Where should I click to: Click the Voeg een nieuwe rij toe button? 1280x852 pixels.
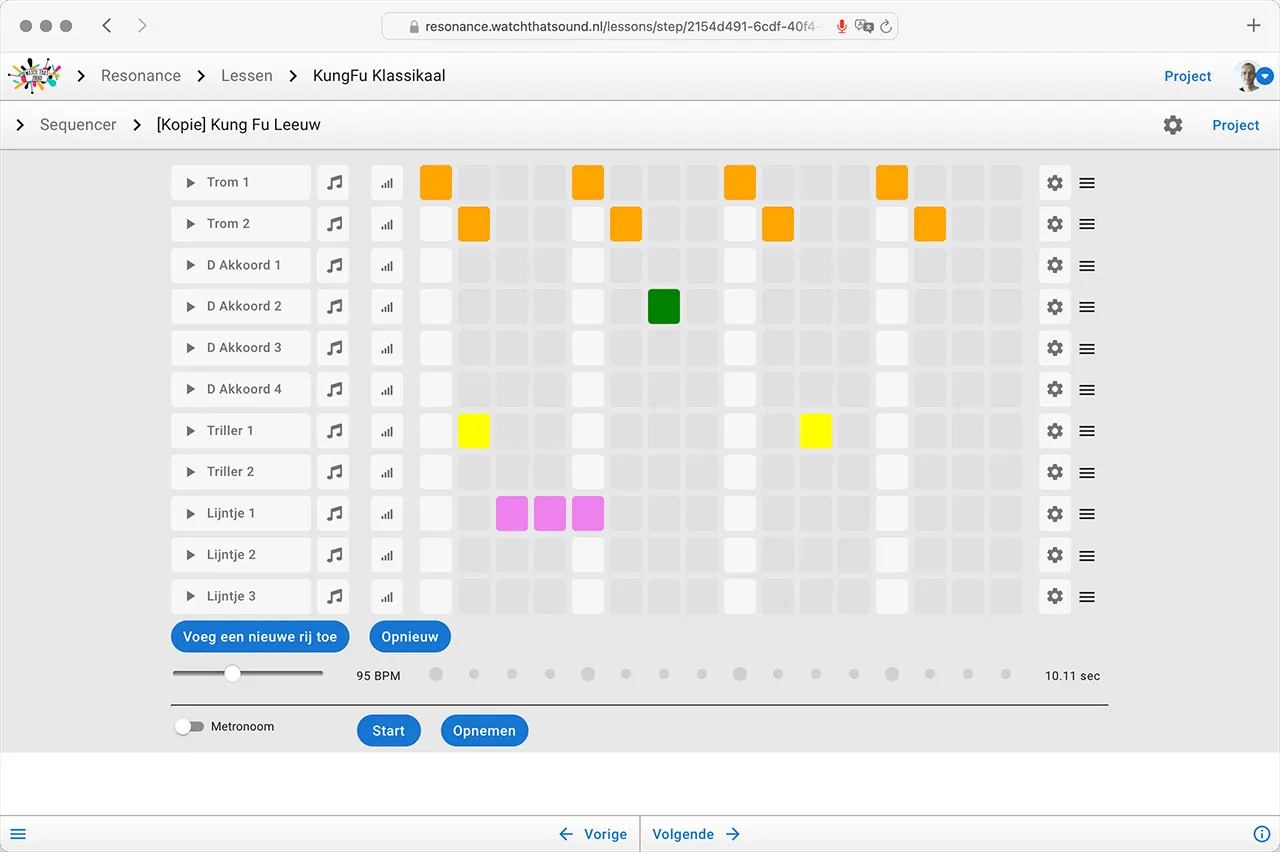[259, 636]
